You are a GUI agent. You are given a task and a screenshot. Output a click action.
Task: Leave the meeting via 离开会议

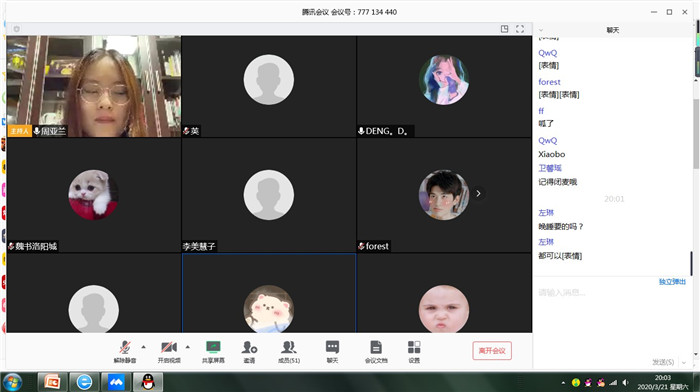tap(492, 350)
